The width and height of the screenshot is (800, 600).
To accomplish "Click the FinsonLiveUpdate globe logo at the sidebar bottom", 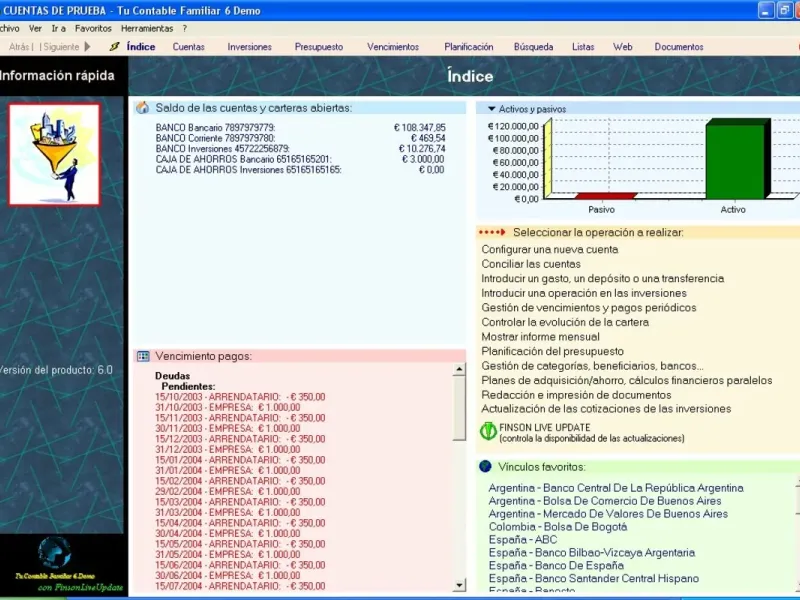I will (55, 553).
